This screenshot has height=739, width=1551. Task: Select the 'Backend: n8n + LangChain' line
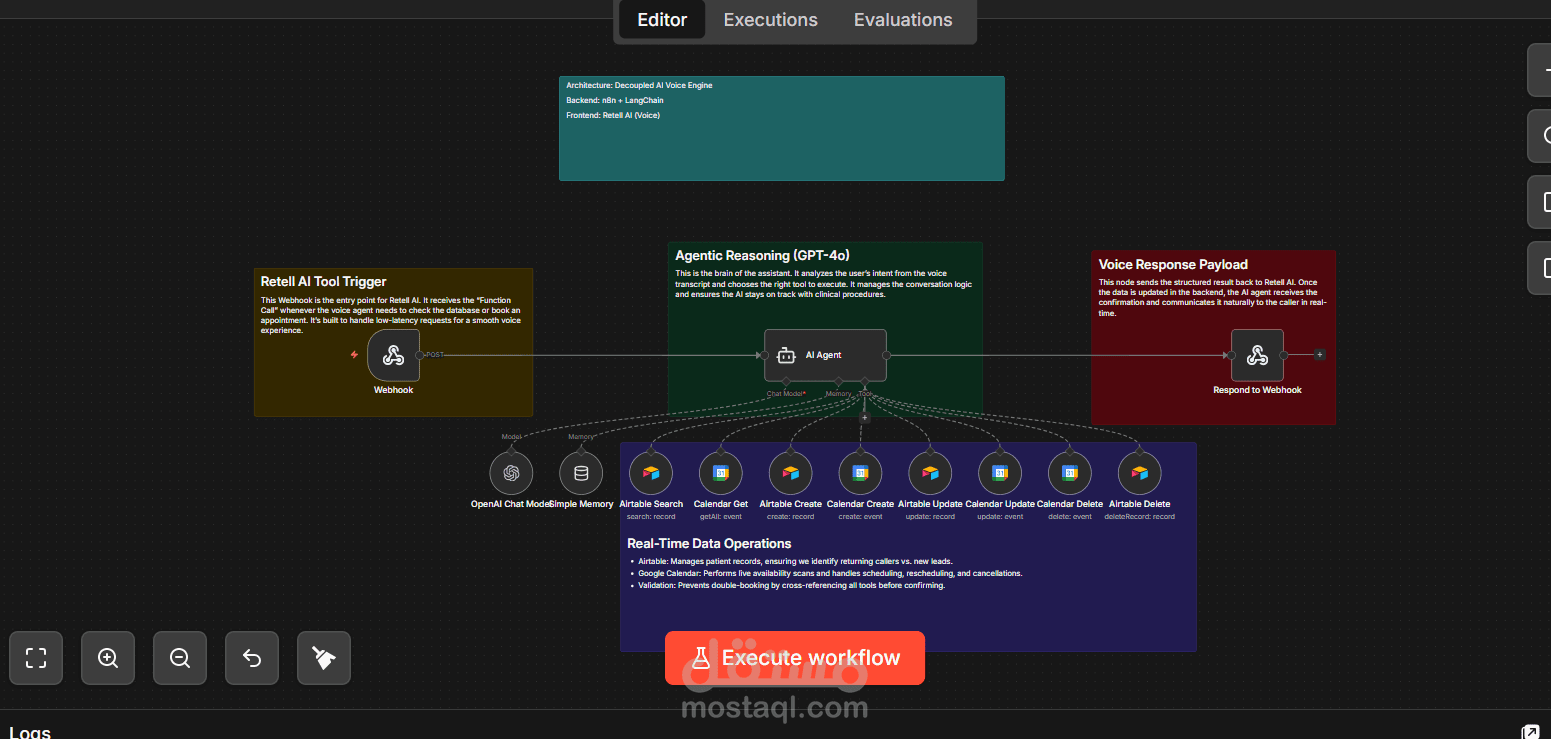tap(615, 101)
